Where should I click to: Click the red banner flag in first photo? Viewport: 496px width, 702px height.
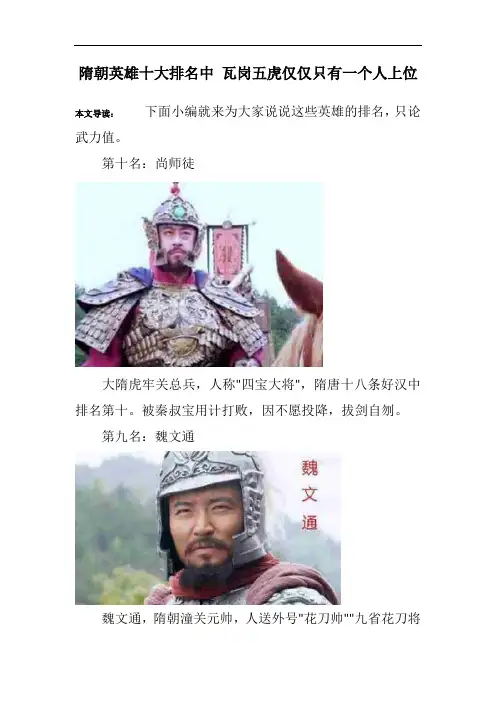(228, 250)
